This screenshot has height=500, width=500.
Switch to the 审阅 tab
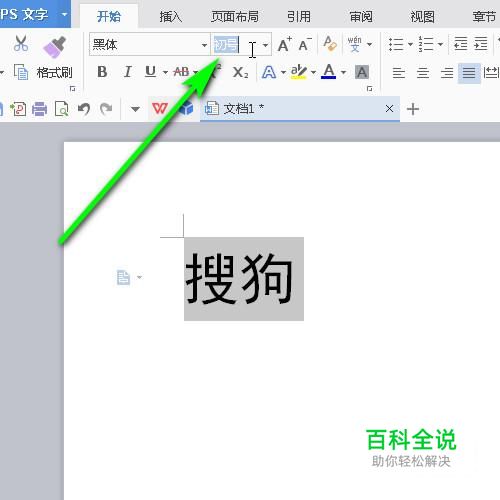click(361, 16)
